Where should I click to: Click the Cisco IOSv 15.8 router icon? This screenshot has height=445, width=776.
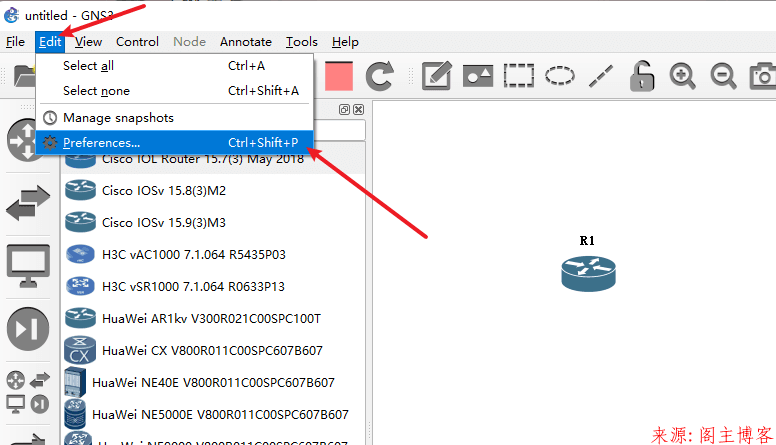(80, 190)
